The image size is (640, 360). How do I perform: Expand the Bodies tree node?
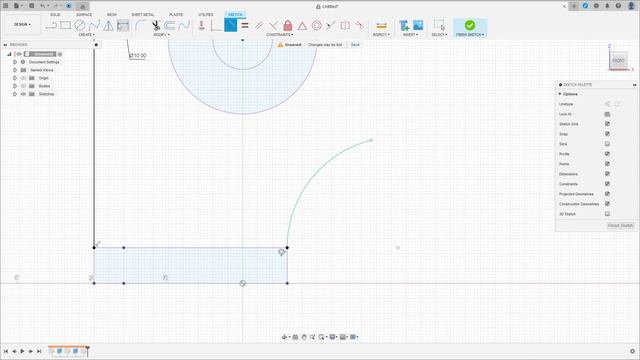coord(15,86)
